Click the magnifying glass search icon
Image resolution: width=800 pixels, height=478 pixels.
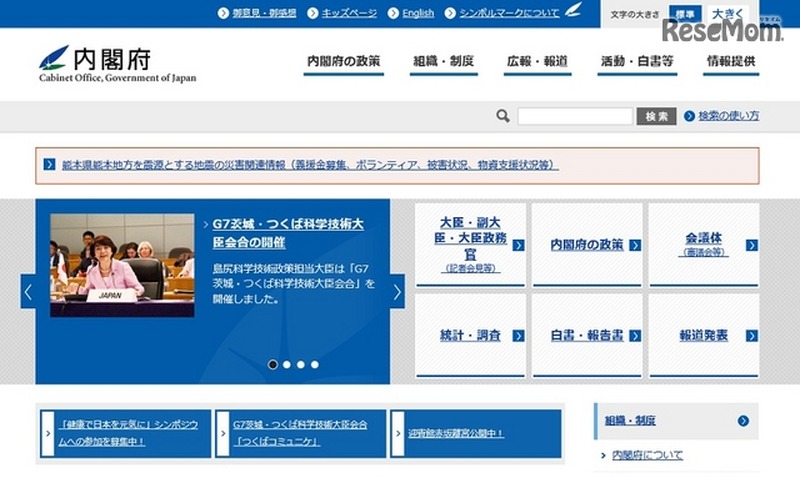coord(503,116)
